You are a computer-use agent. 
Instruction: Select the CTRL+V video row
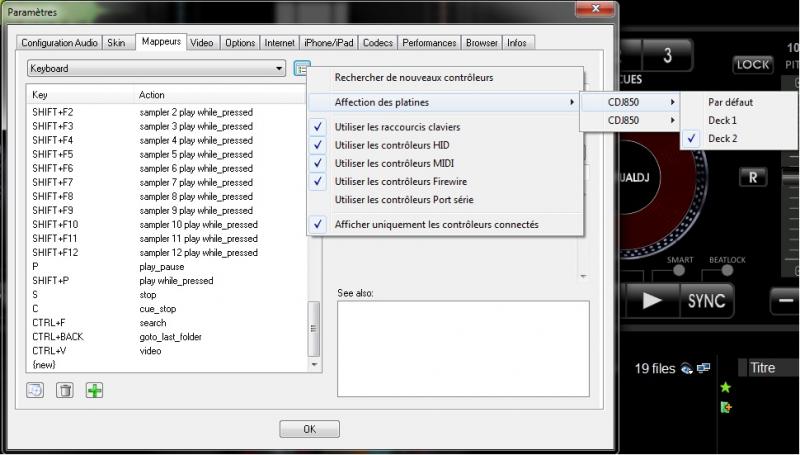(x=167, y=351)
